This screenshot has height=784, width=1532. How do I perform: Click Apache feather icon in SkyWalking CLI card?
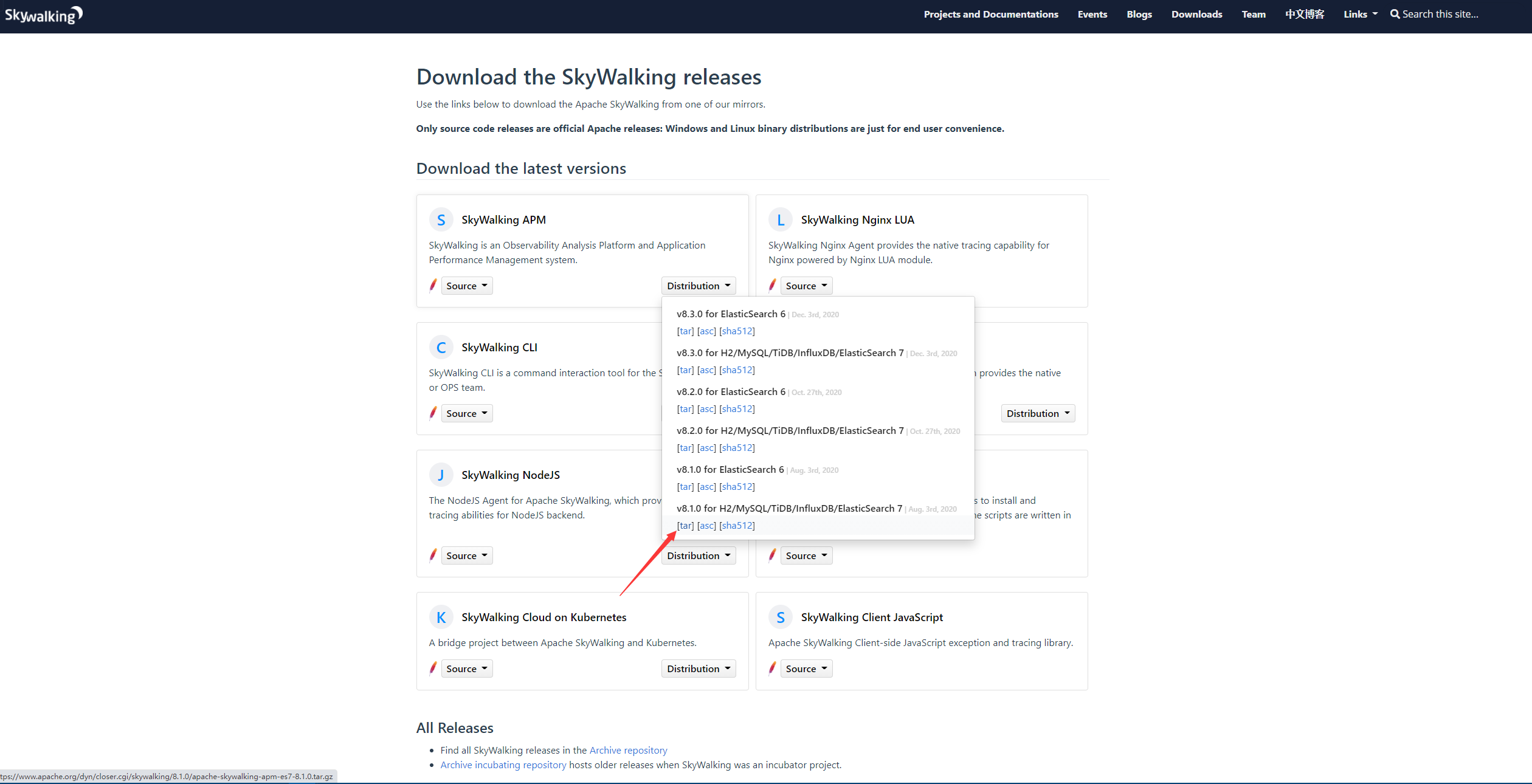(x=433, y=413)
